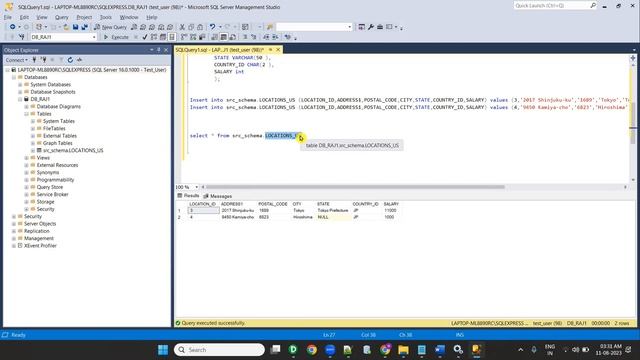Viewport: 640px width, 360px height.
Task: Open the Connect dropdown in Object Explorer
Action: [17, 60]
